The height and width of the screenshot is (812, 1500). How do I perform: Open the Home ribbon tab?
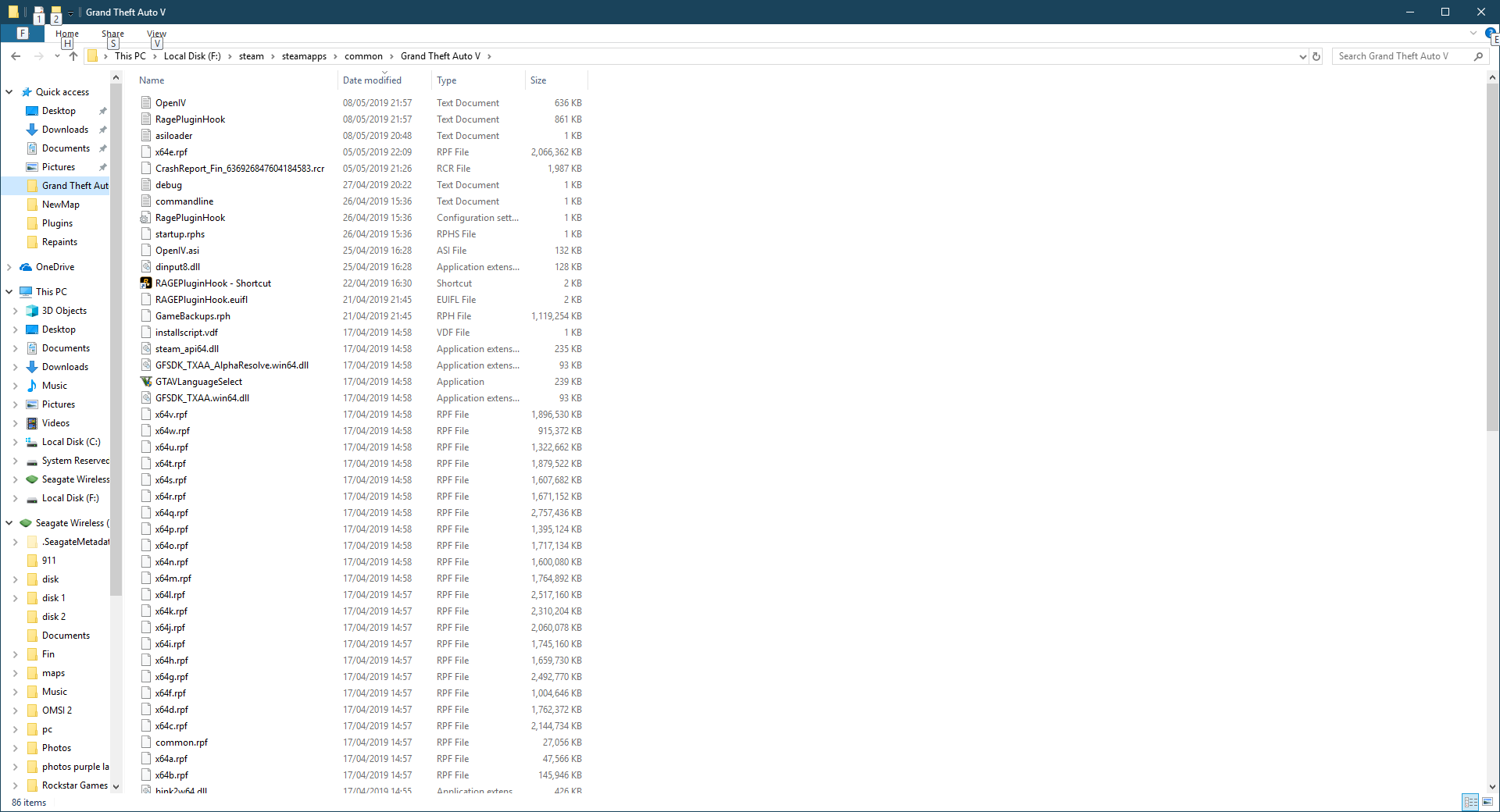point(67,34)
